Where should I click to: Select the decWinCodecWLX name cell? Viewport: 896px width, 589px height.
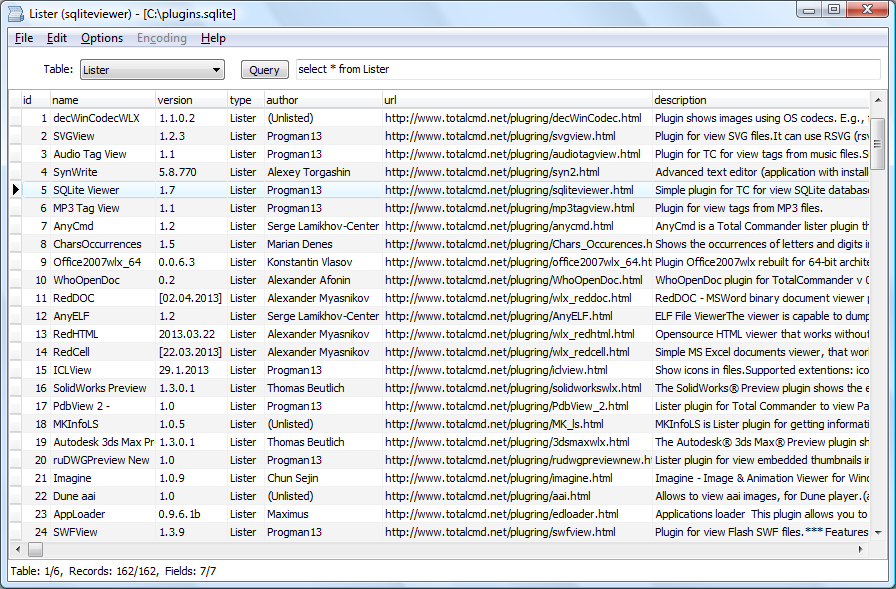102,118
